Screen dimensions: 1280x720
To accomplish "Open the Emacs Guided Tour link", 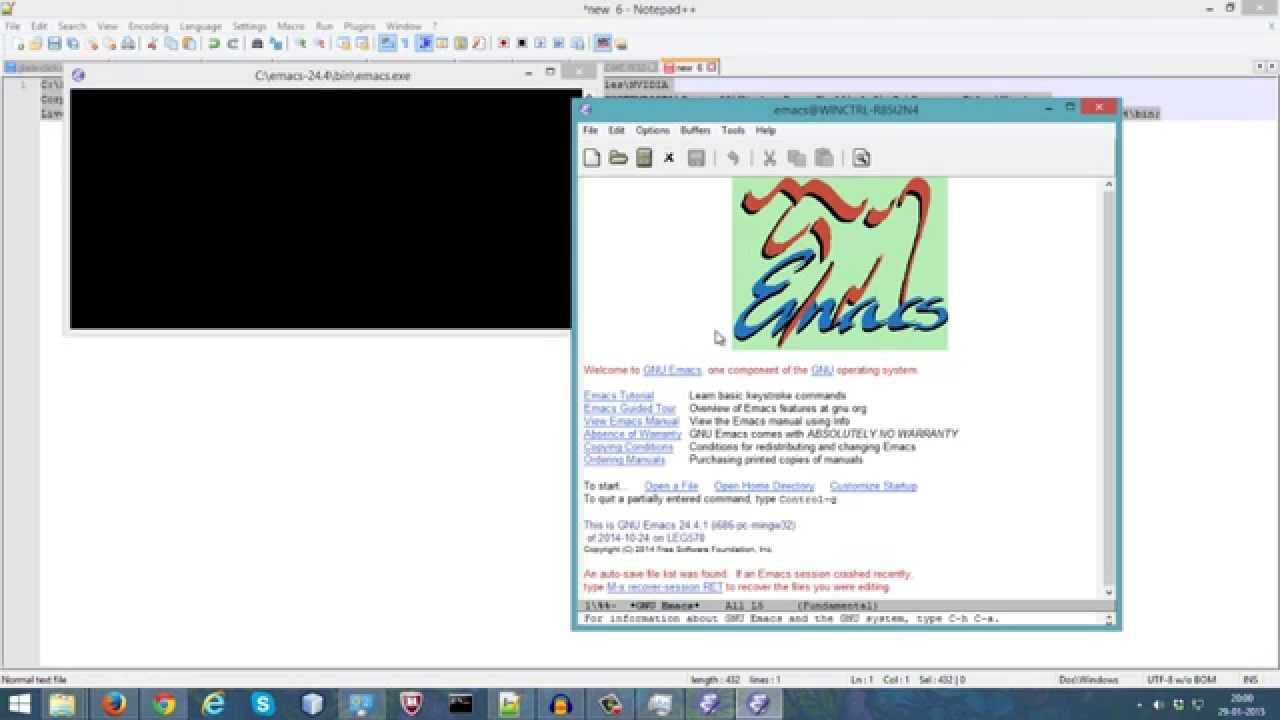I will pyautogui.click(x=630, y=409).
